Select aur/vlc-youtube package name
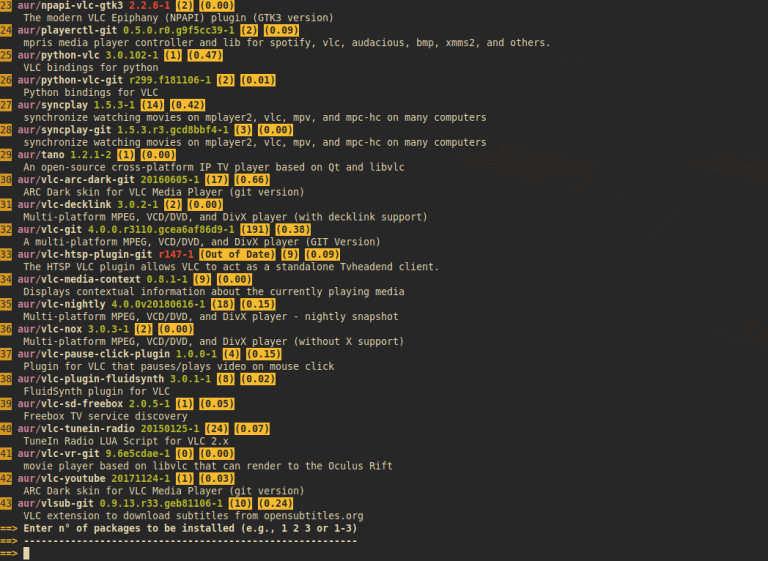768x561 pixels. tap(61, 479)
